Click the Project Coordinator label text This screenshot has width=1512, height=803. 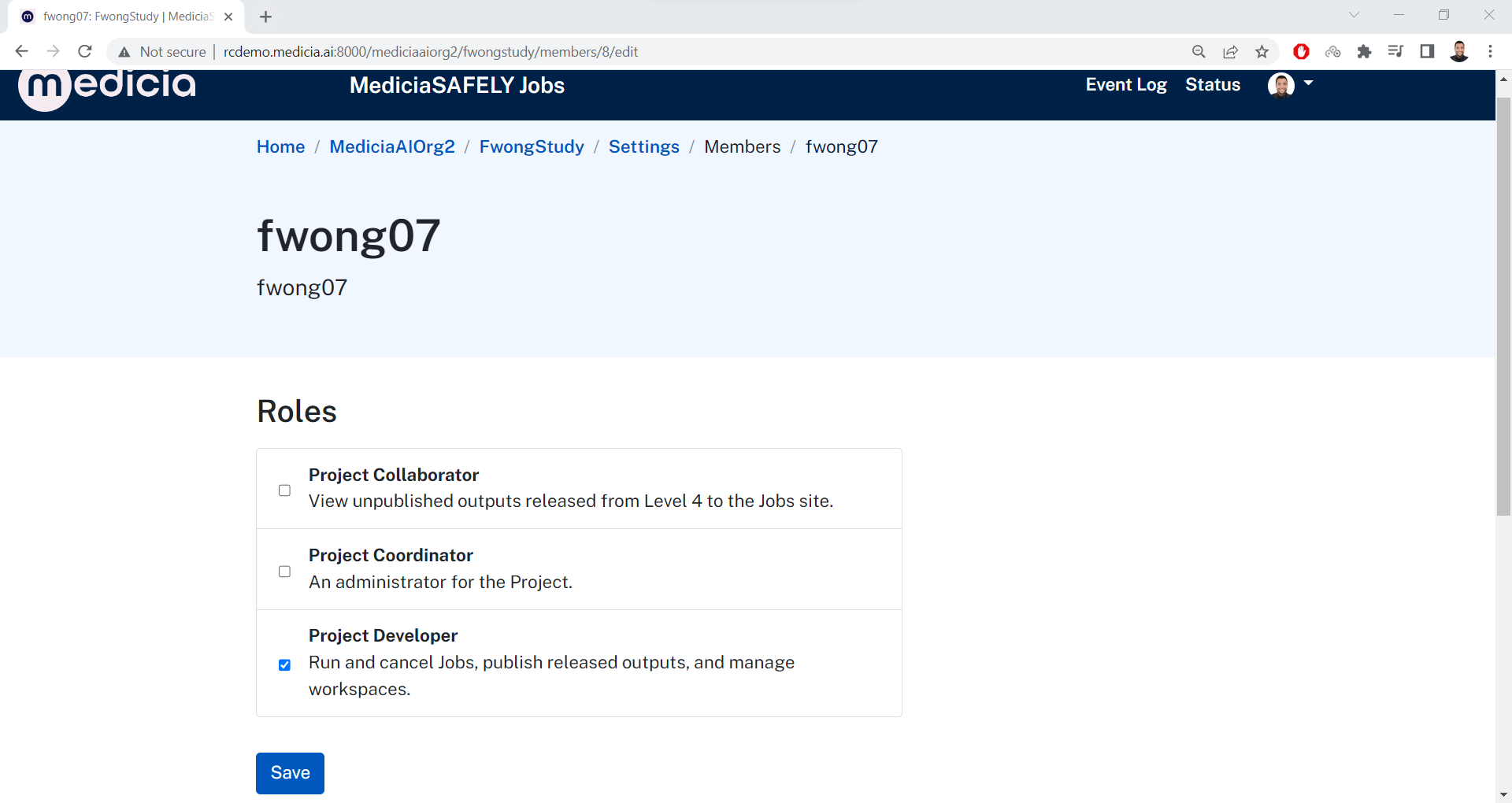[391, 555]
